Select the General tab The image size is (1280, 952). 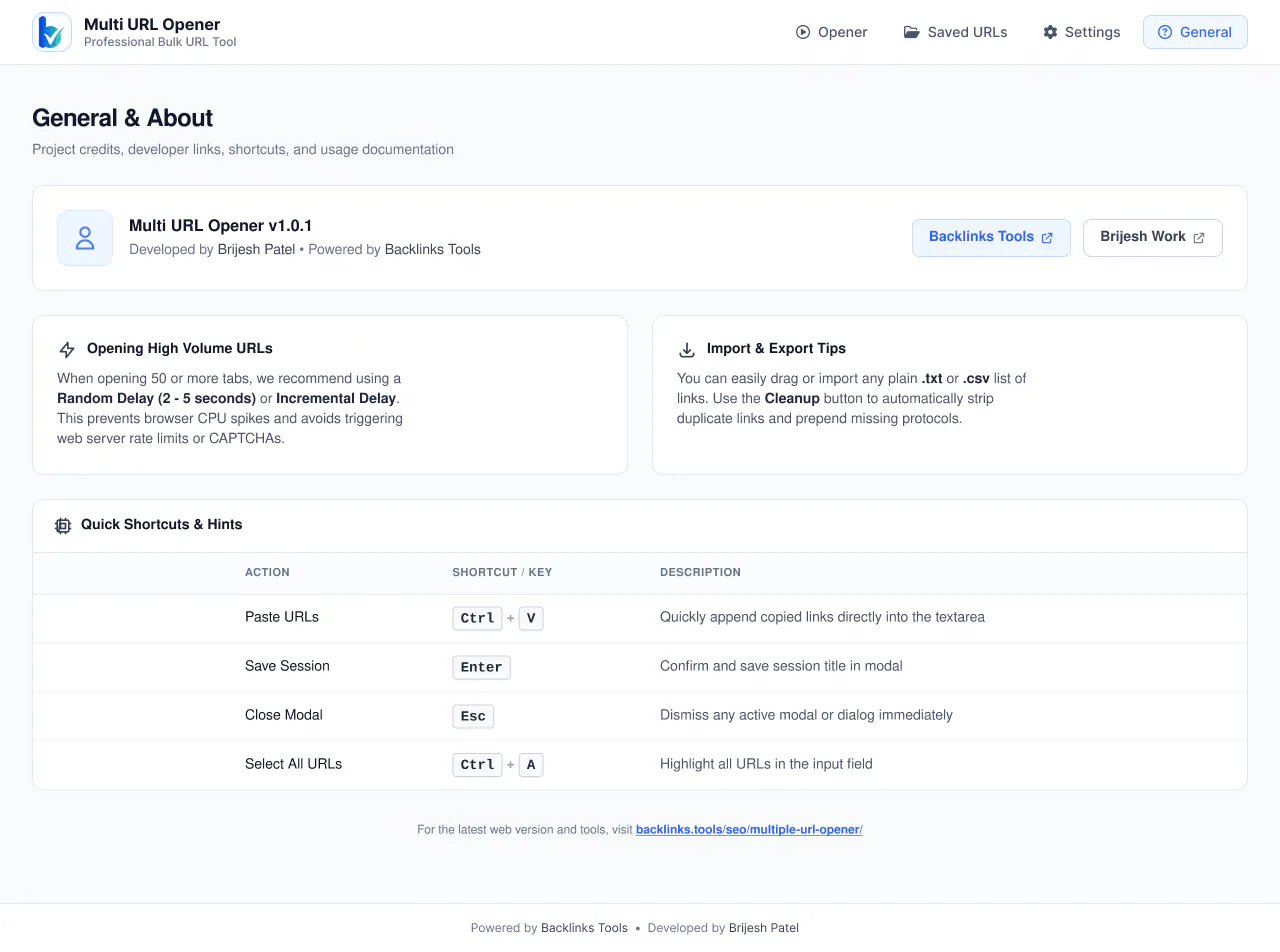1195,32
